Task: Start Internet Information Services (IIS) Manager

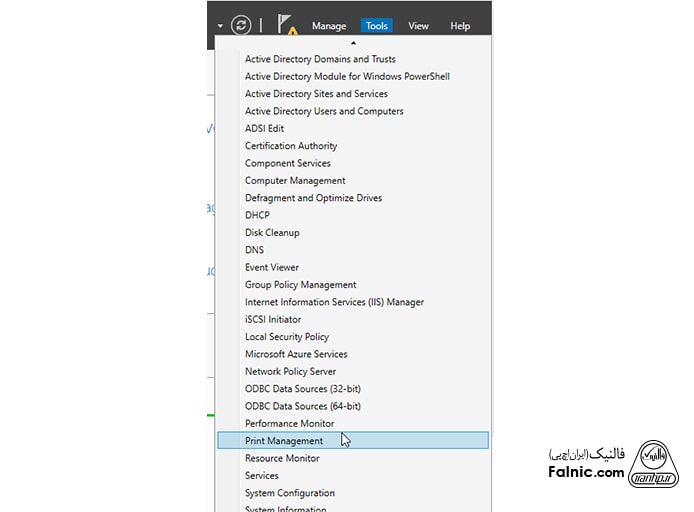Action: tap(334, 302)
